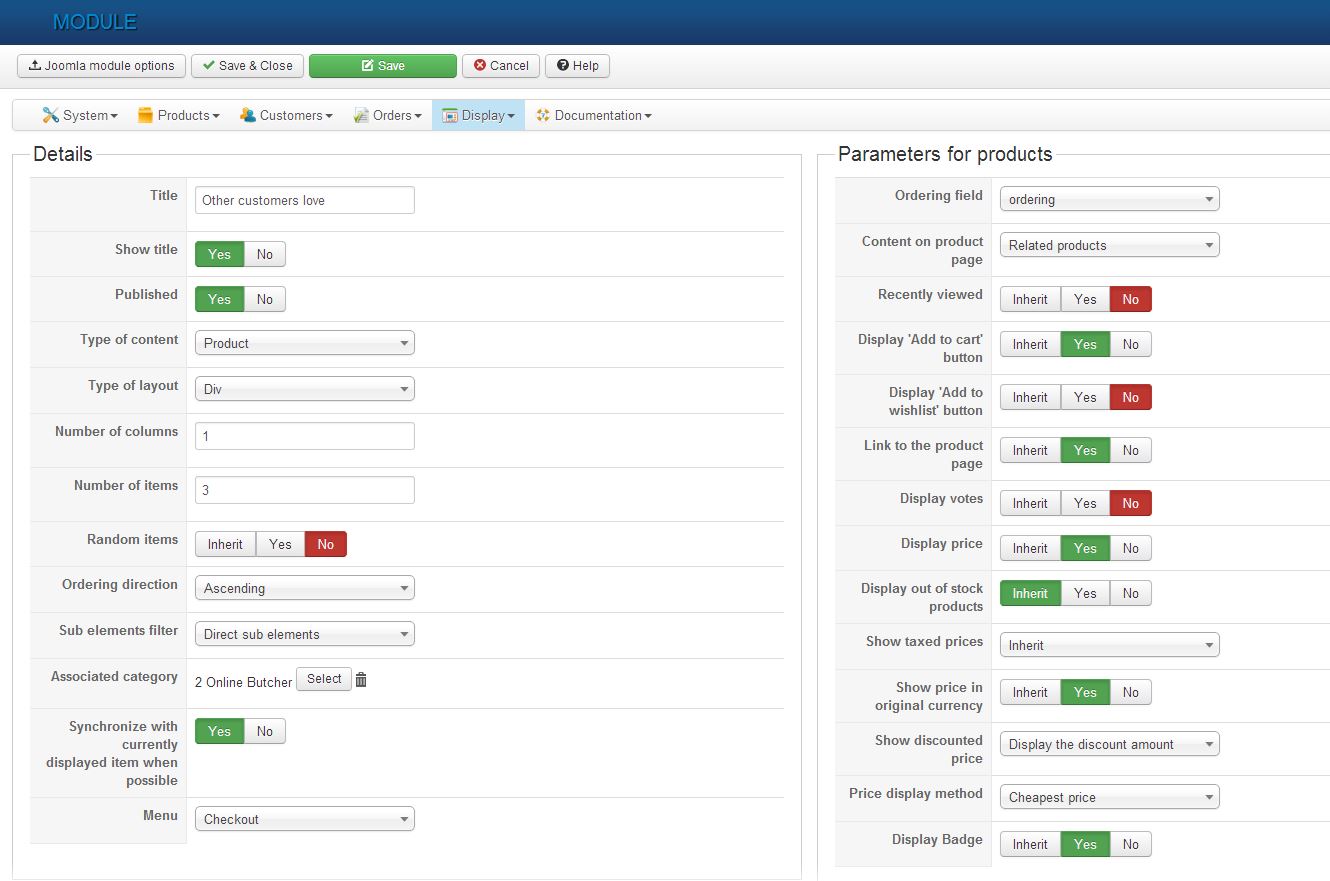This screenshot has height=881, width=1330.
Task: Set Display out of stock products to No
Action: click(x=1131, y=593)
